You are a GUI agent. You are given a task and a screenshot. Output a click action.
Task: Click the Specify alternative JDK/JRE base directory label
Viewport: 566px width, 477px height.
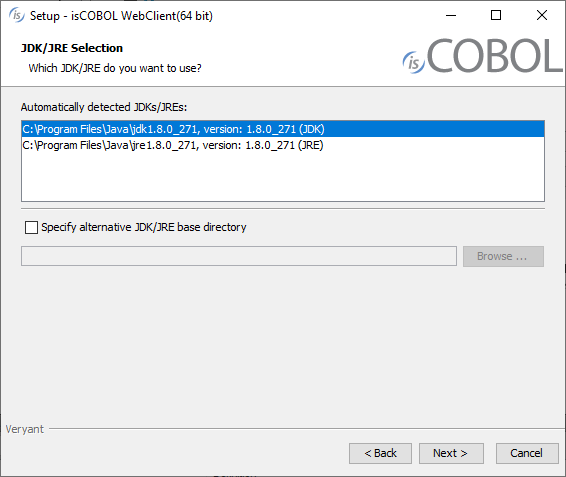tap(144, 227)
